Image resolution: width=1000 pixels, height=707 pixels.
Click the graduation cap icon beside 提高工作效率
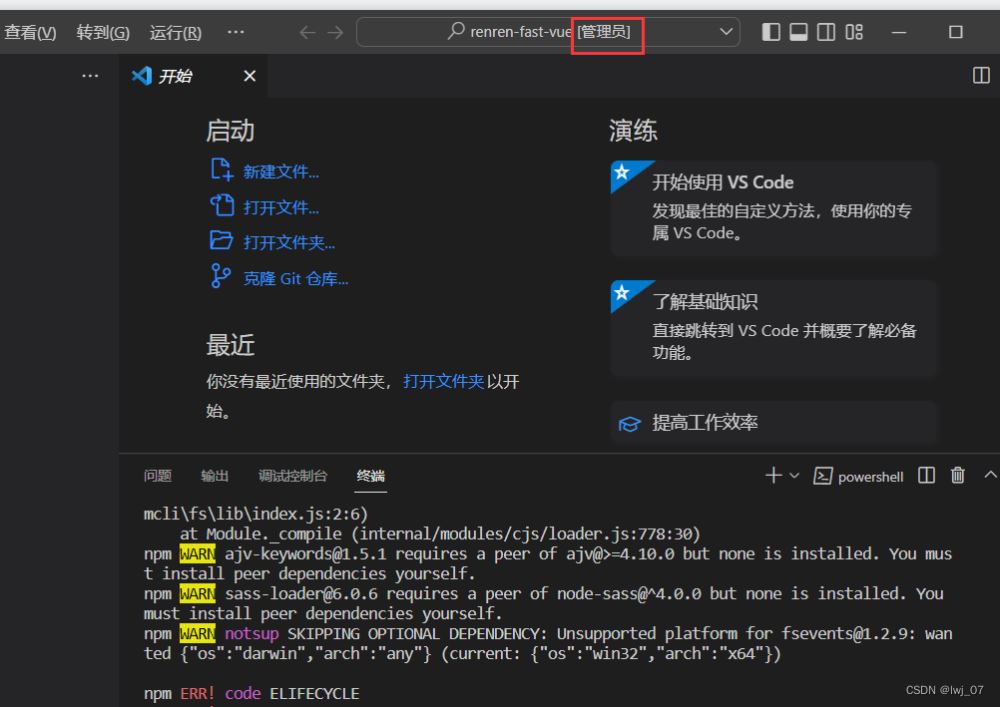click(x=629, y=424)
